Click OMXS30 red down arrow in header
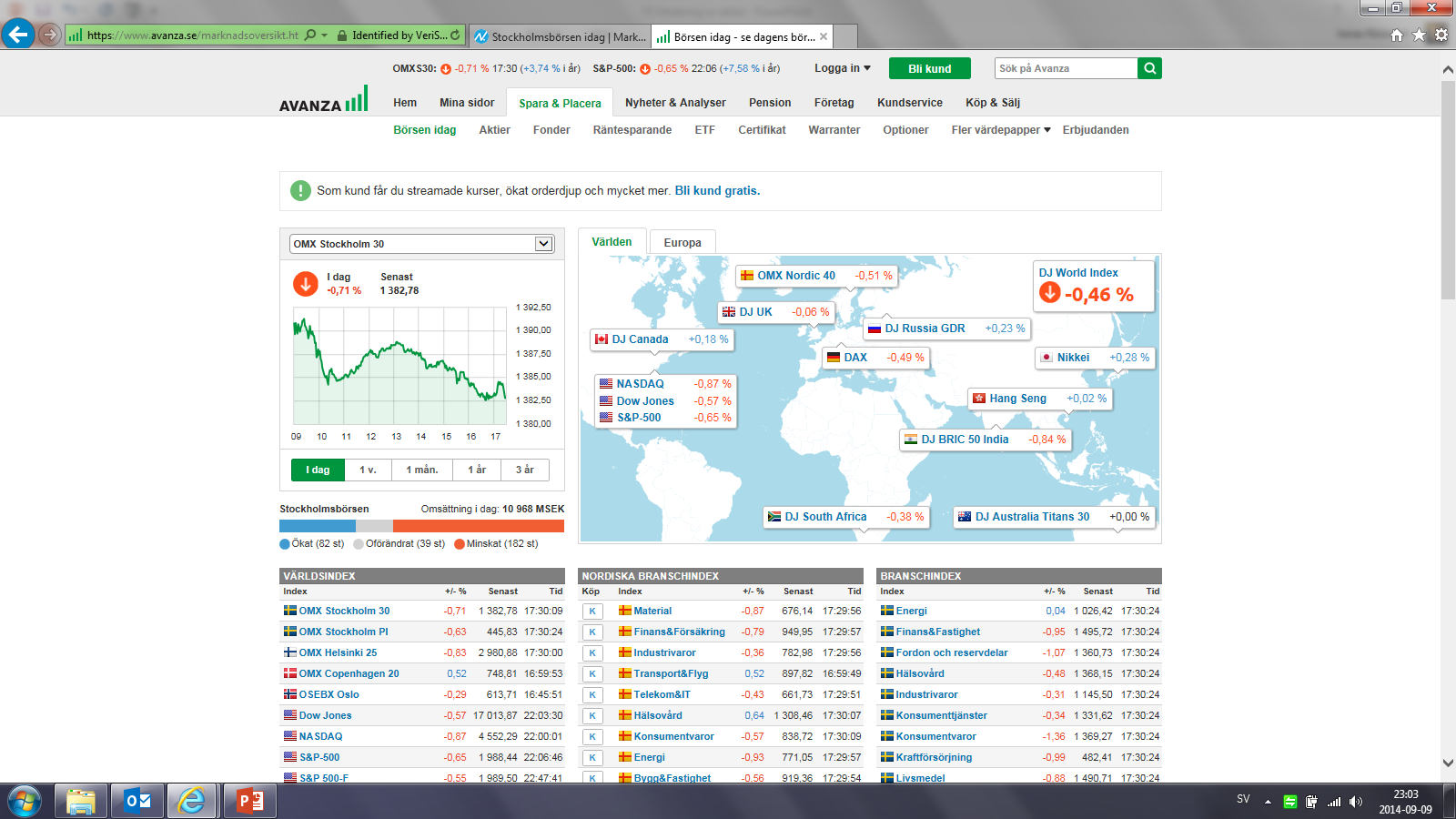This screenshot has height=819, width=1456. click(x=446, y=69)
